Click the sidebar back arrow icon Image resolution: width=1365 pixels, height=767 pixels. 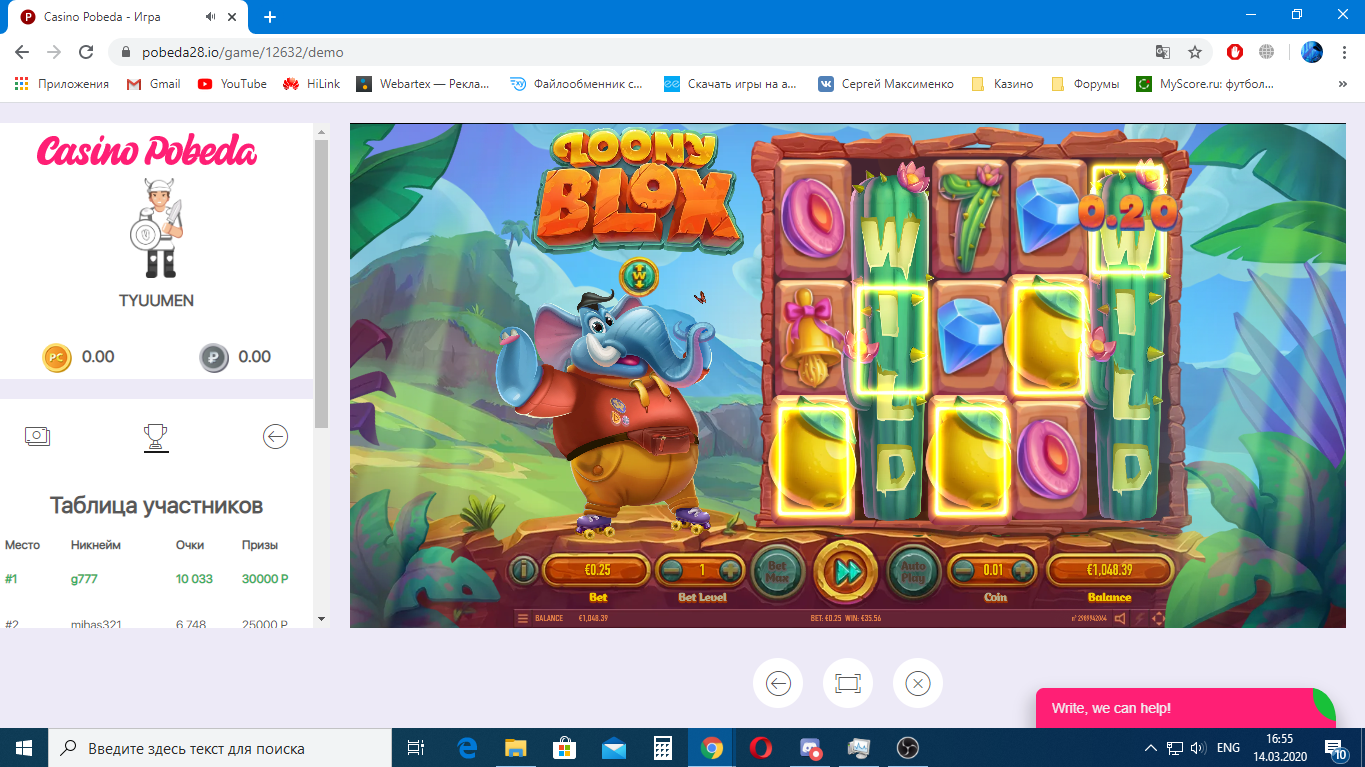(275, 436)
